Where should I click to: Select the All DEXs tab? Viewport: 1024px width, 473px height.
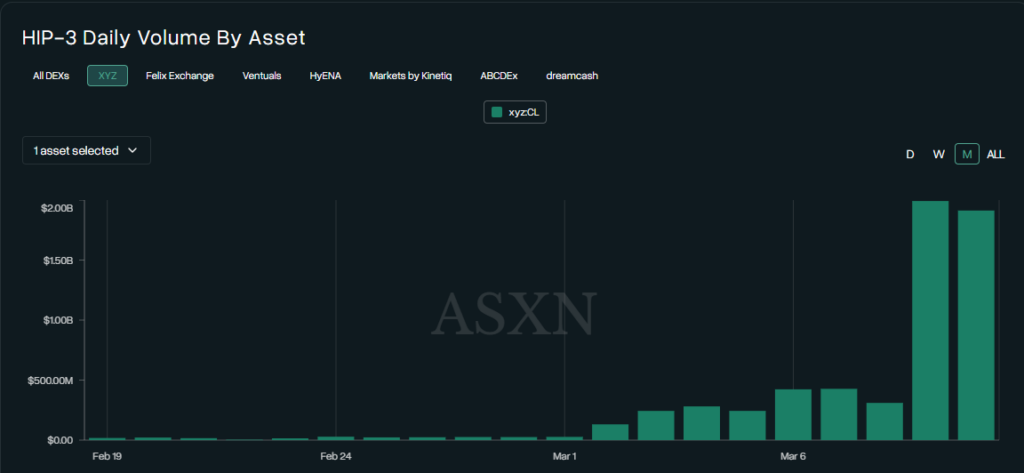pos(51,75)
